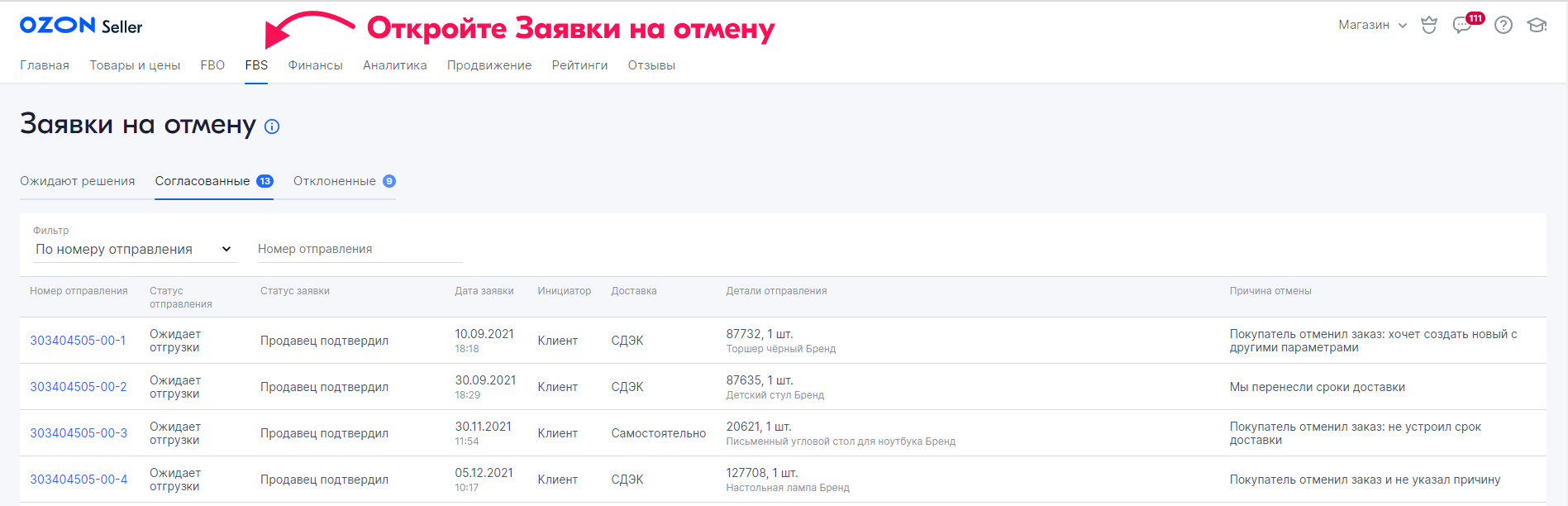Open the help question mark icon
The height and width of the screenshot is (506, 1568).
[1504, 26]
